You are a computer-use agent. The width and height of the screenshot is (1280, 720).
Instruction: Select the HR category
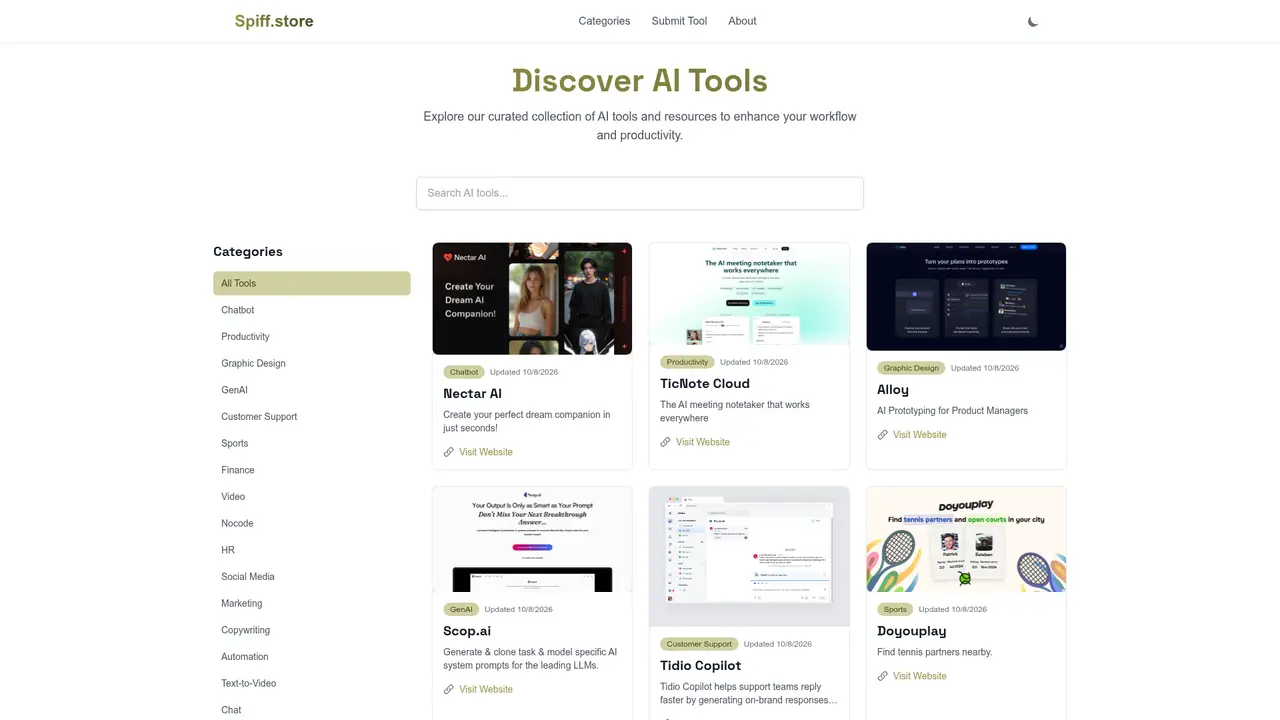312,550
